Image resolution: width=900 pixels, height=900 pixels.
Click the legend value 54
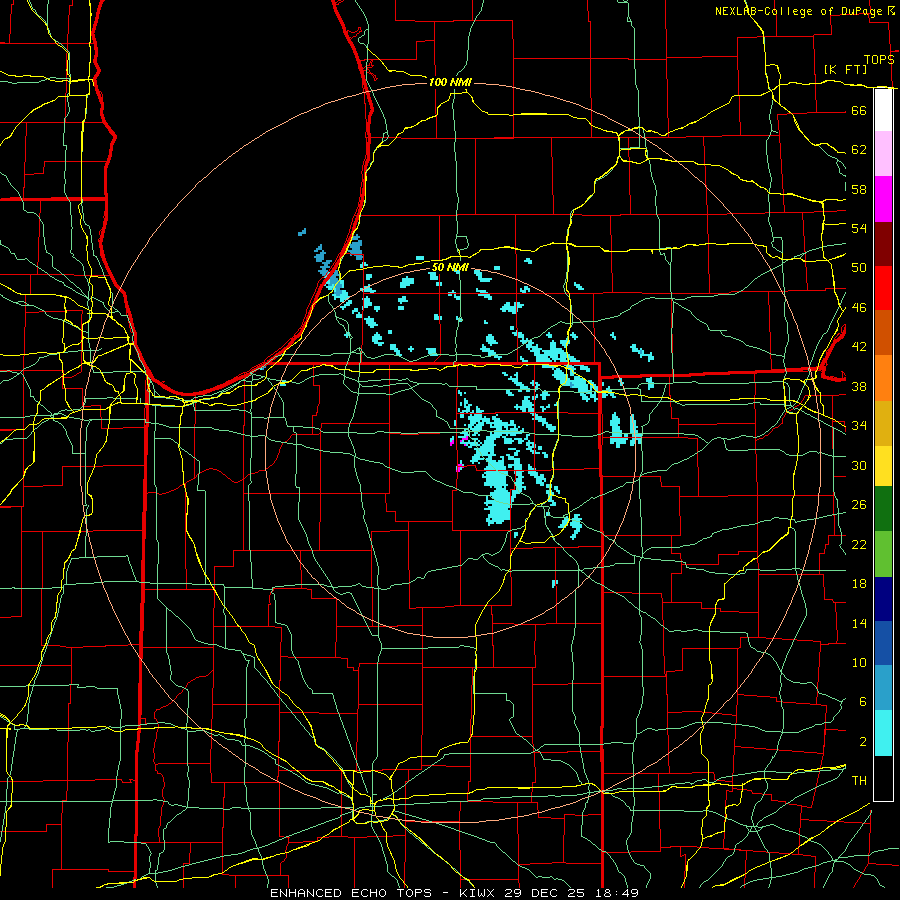(x=859, y=228)
